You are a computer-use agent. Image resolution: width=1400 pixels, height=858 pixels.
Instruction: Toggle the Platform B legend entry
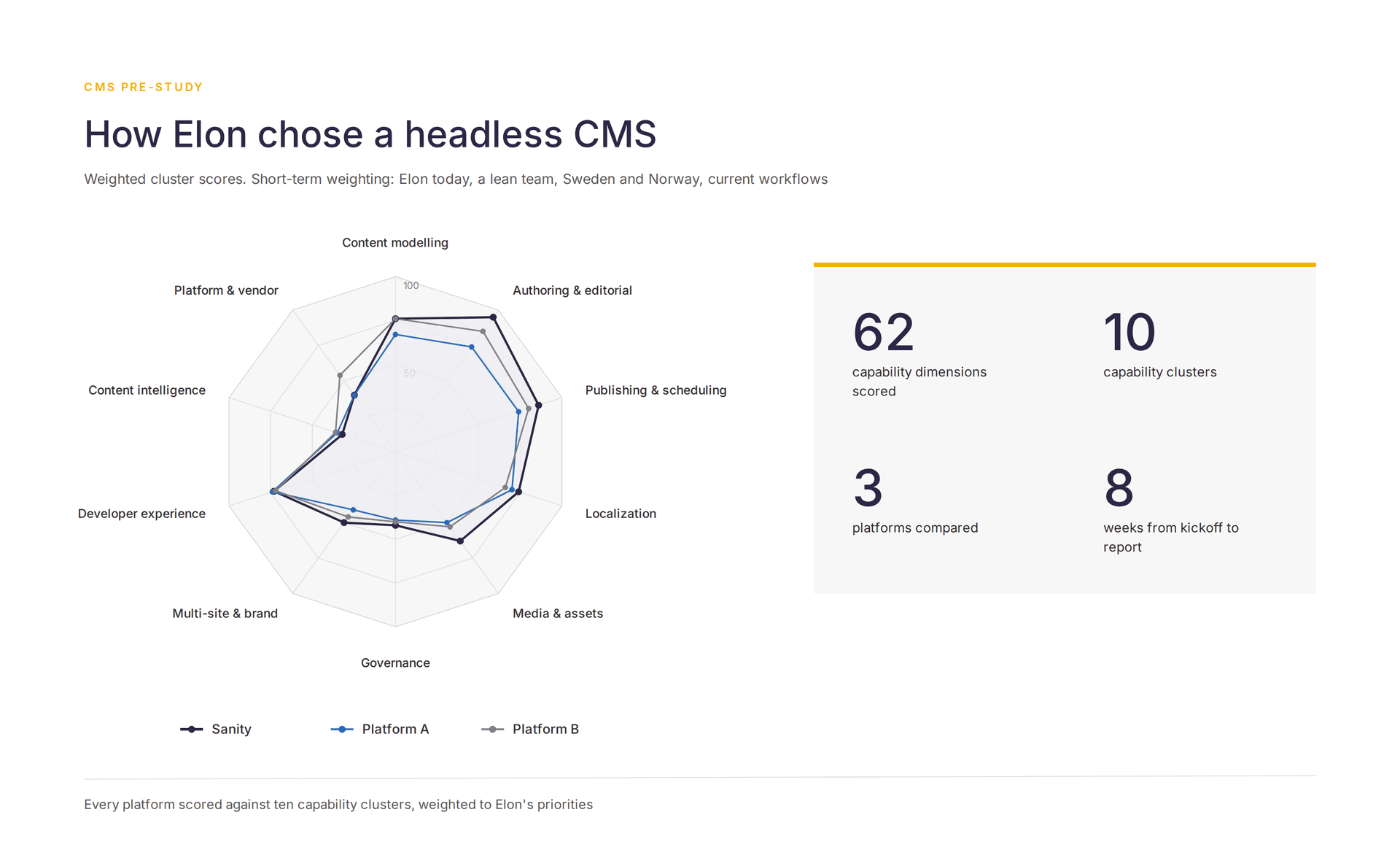(x=530, y=729)
